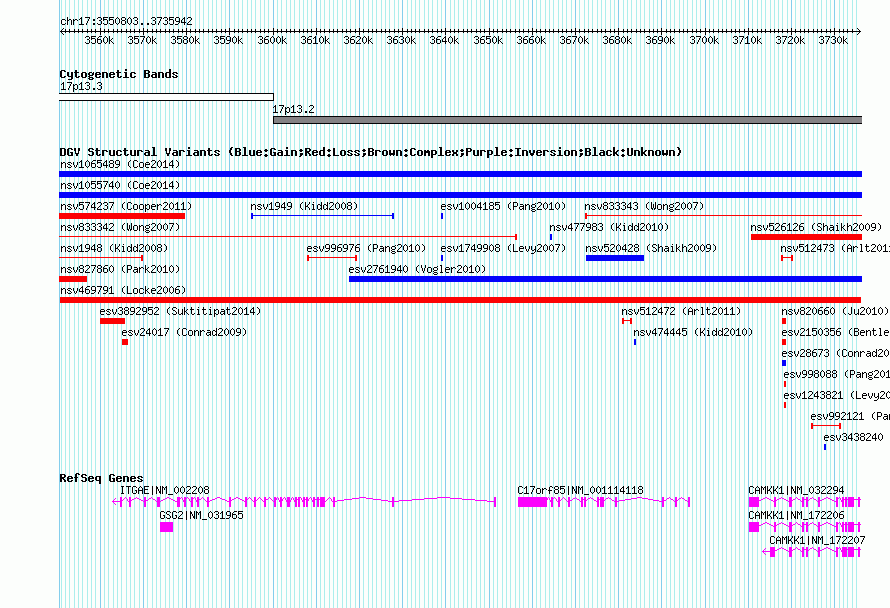Click the esv3892952 (Suktitipat2014) variant

(112, 321)
